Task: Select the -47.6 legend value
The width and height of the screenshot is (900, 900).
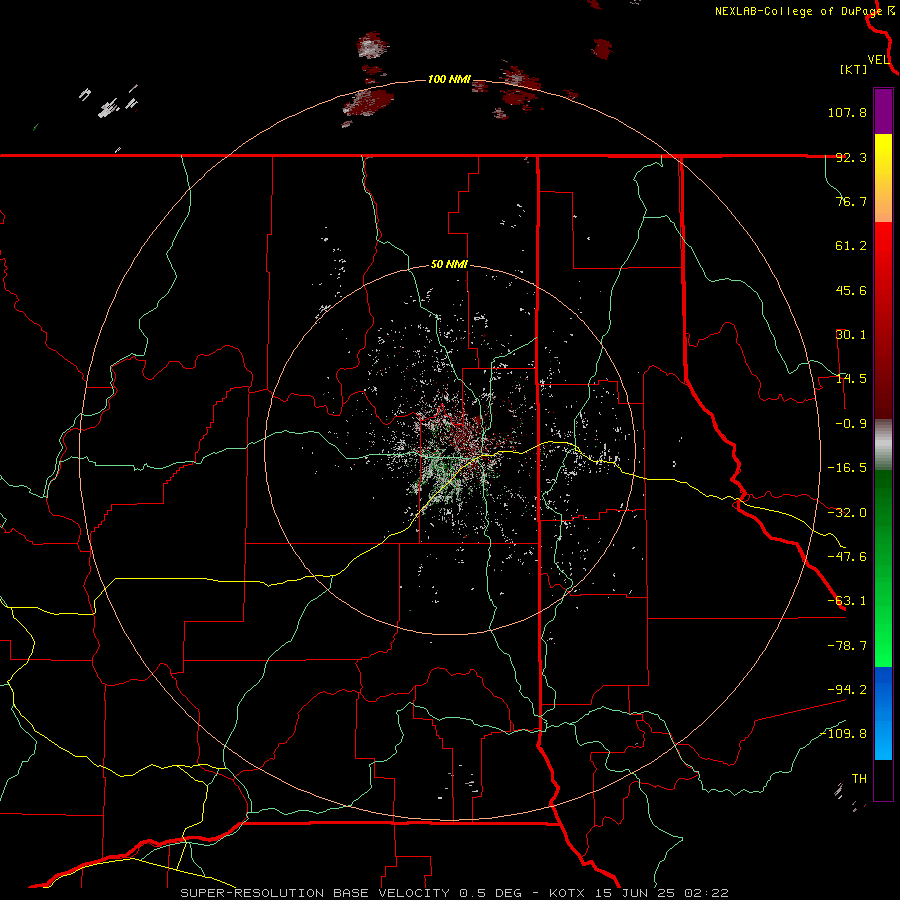Action: tap(847, 557)
